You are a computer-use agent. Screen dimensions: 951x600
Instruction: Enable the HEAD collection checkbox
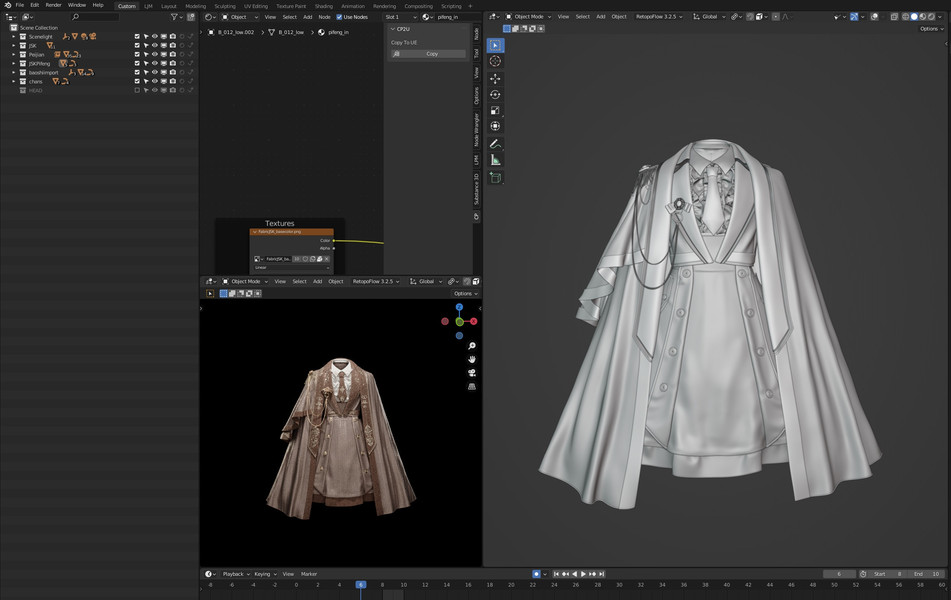(137, 90)
